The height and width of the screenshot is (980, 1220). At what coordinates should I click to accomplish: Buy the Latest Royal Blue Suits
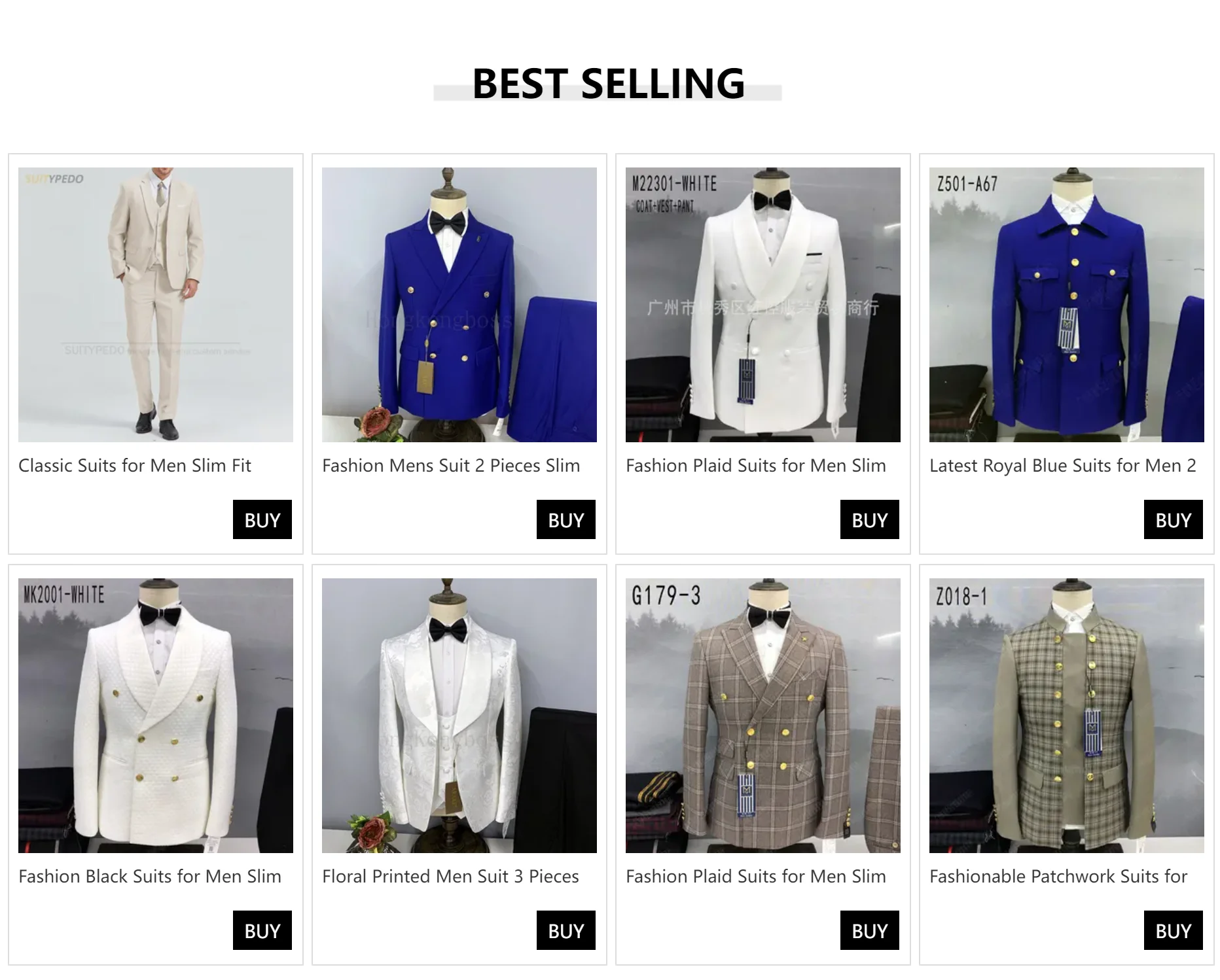1174,519
